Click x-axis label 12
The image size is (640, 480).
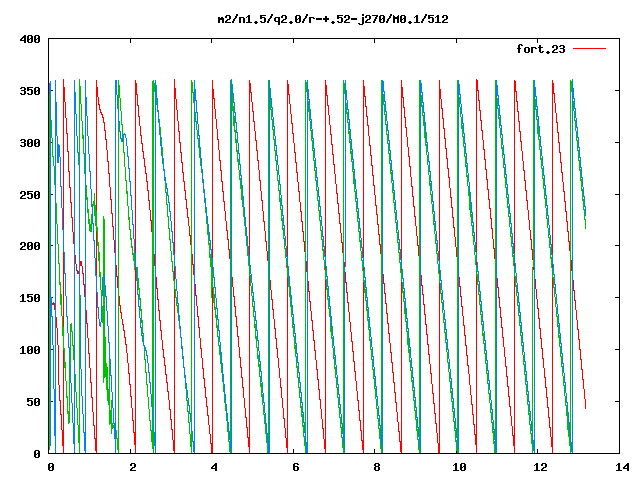point(540,467)
